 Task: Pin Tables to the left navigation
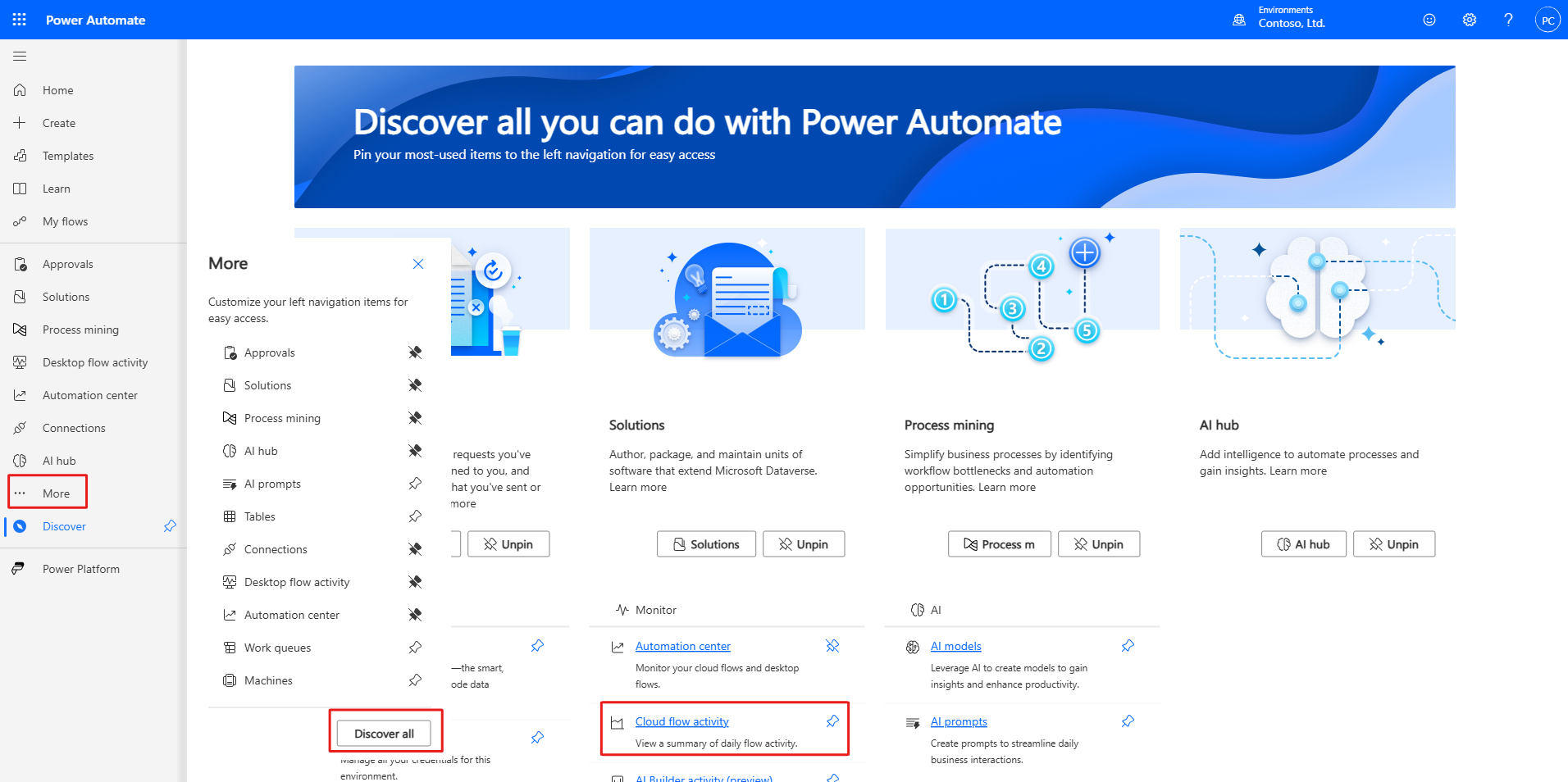pyautogui.click(x=415, y=516)
